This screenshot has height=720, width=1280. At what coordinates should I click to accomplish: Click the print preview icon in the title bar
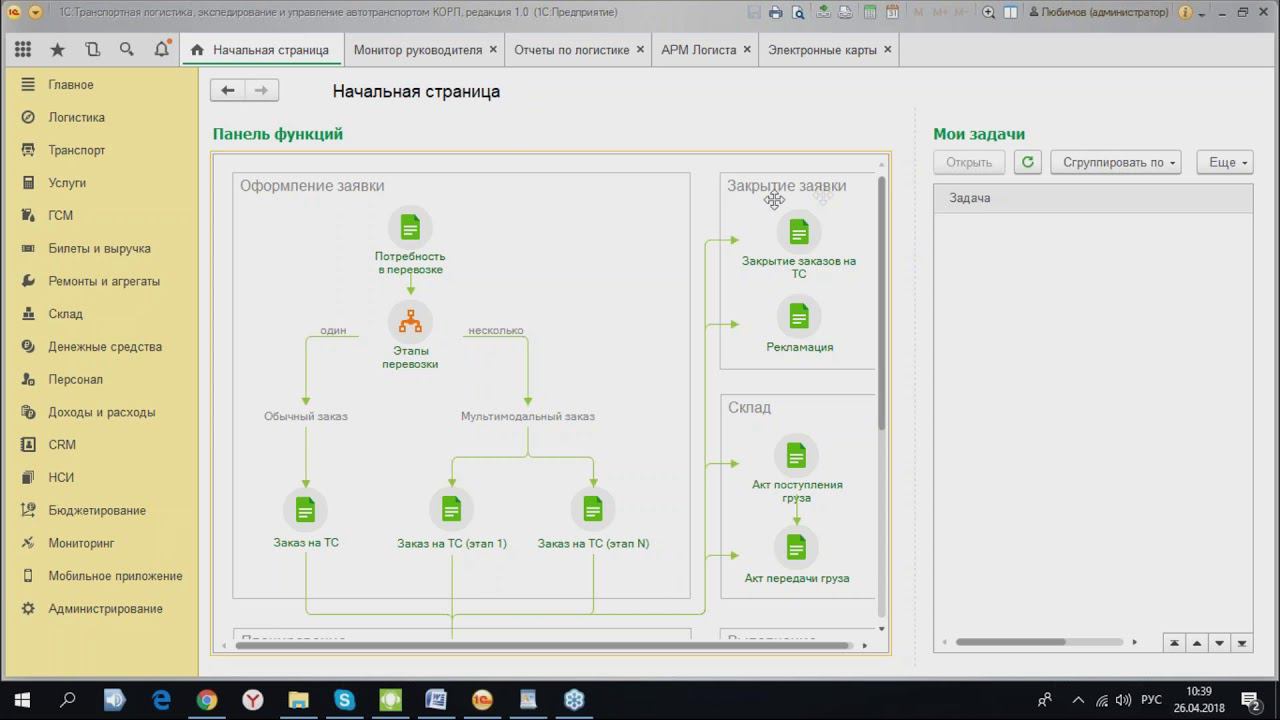tap(798, 13)
